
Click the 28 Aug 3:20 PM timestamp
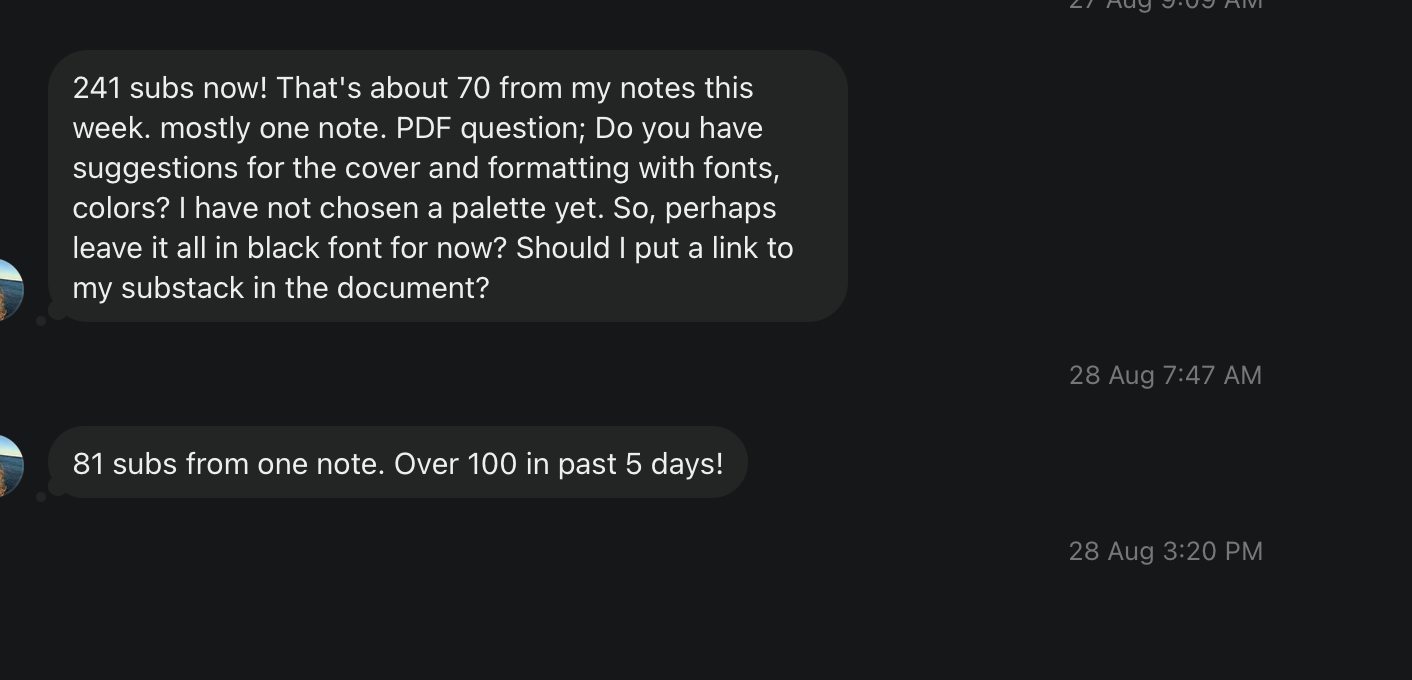[1165, 551]
